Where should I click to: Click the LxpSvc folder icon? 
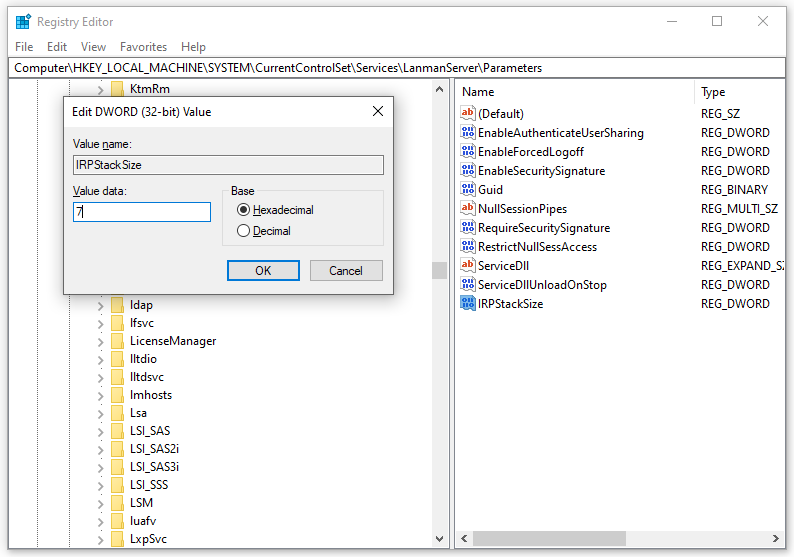click(117, 538)
